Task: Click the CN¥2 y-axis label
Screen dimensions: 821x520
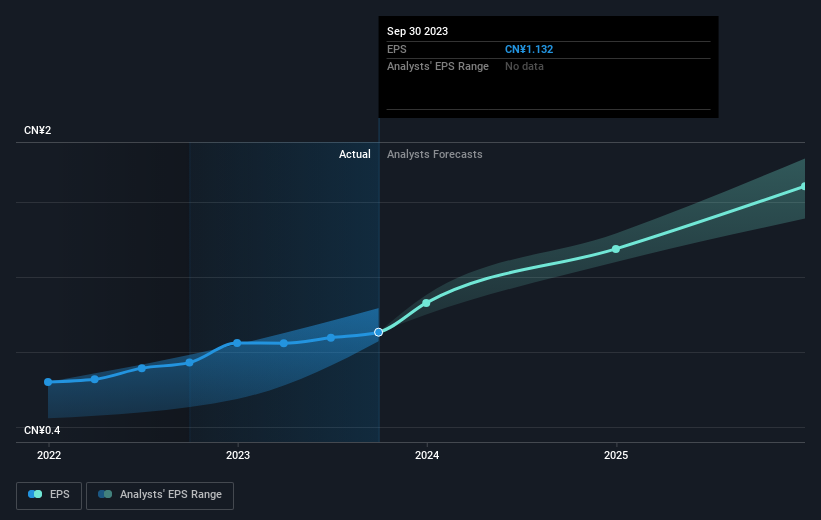Action: tap(38, 130)
